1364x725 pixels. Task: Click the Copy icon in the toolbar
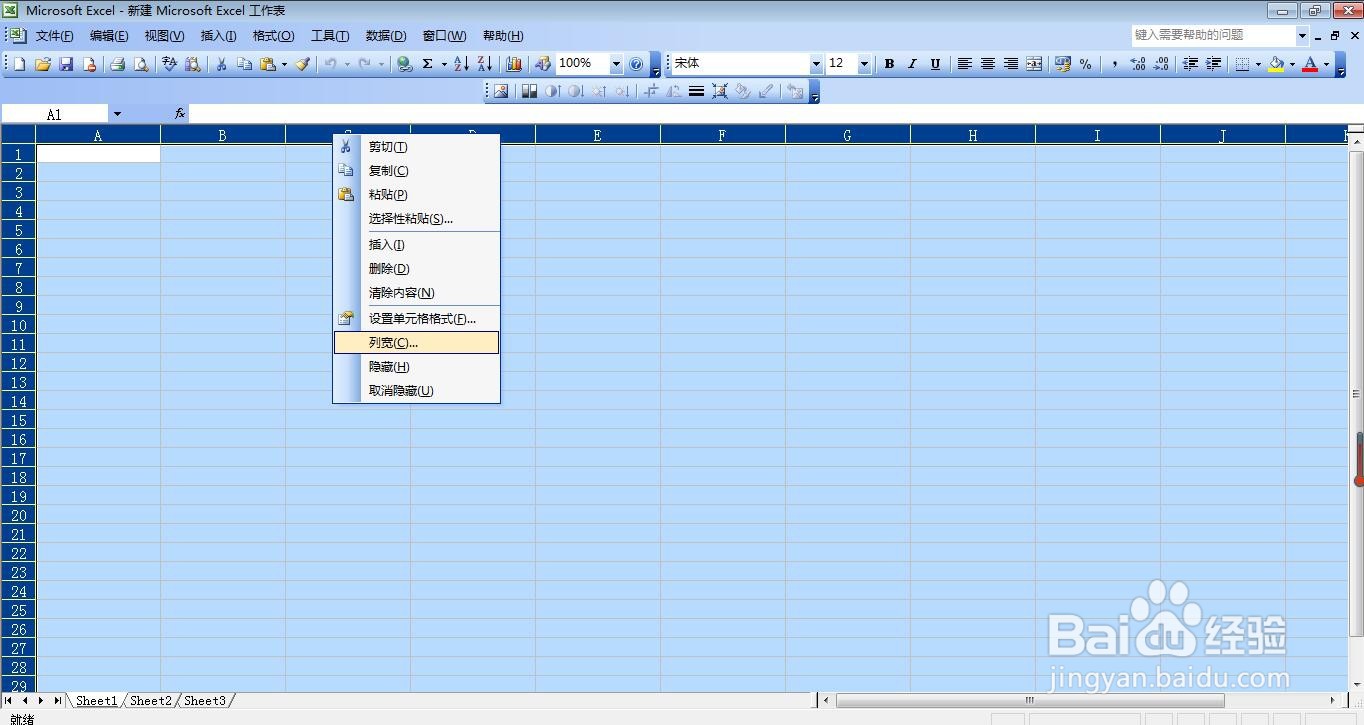244,64
